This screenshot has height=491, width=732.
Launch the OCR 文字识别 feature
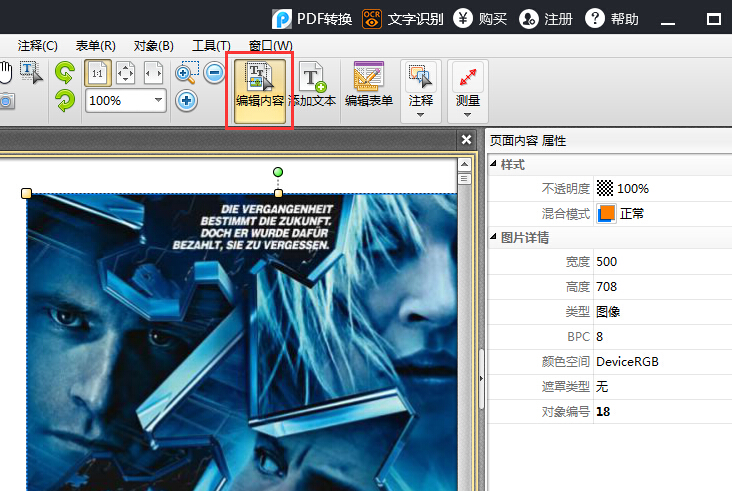pos(402,19)
